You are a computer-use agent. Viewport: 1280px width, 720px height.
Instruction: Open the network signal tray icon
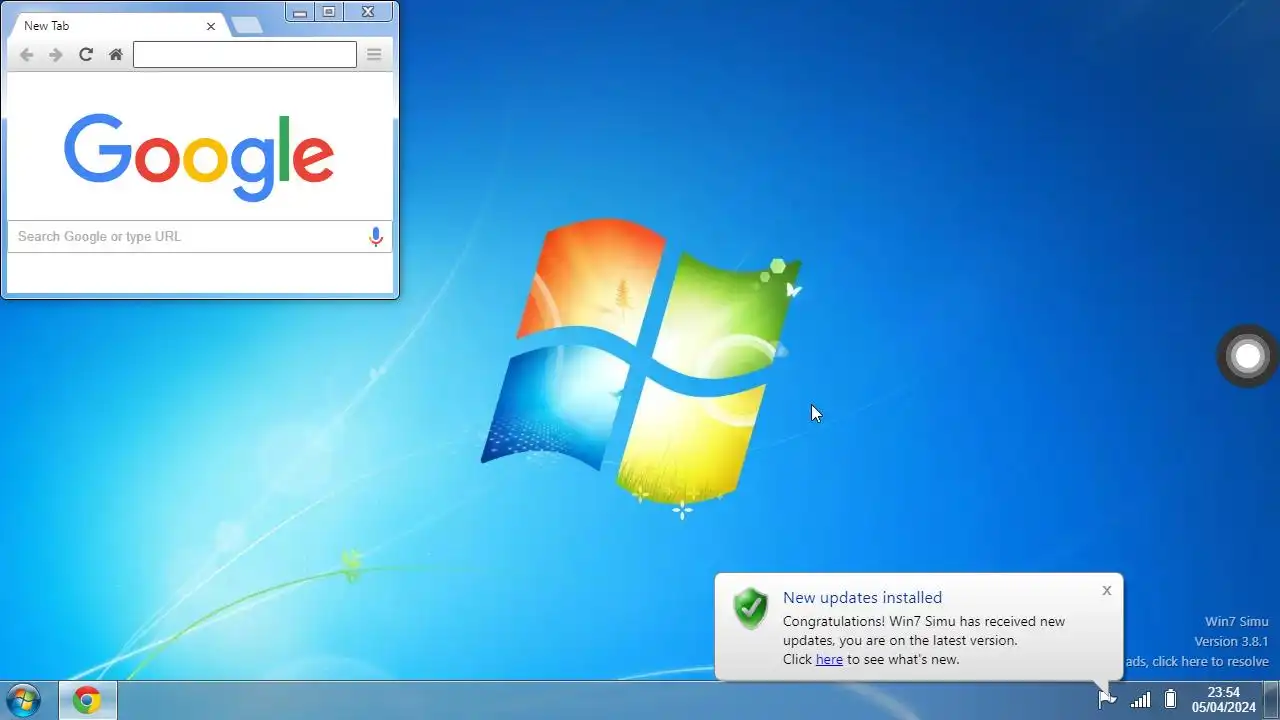[1140, 700]
